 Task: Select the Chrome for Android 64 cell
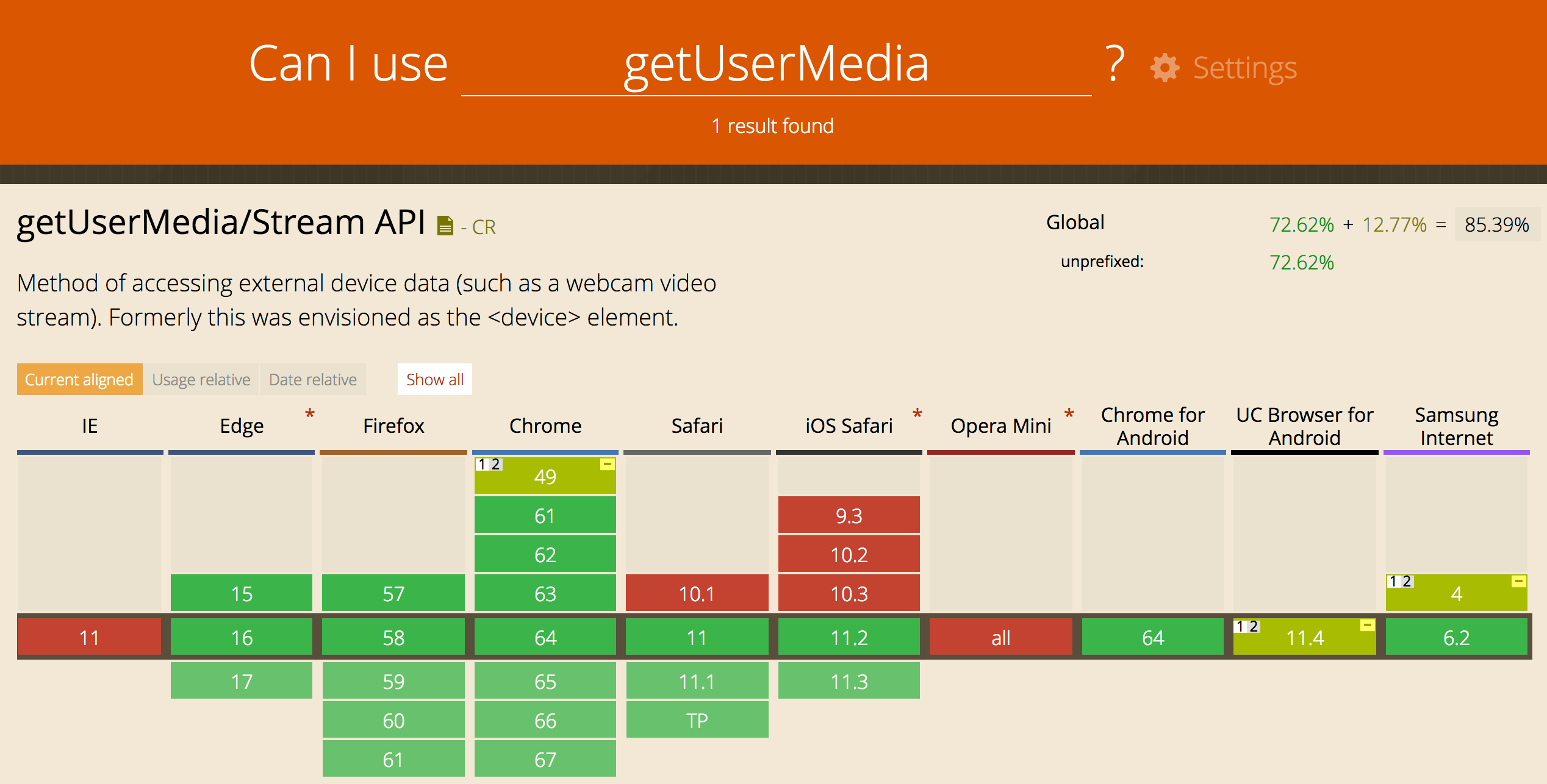point(1153,637)
